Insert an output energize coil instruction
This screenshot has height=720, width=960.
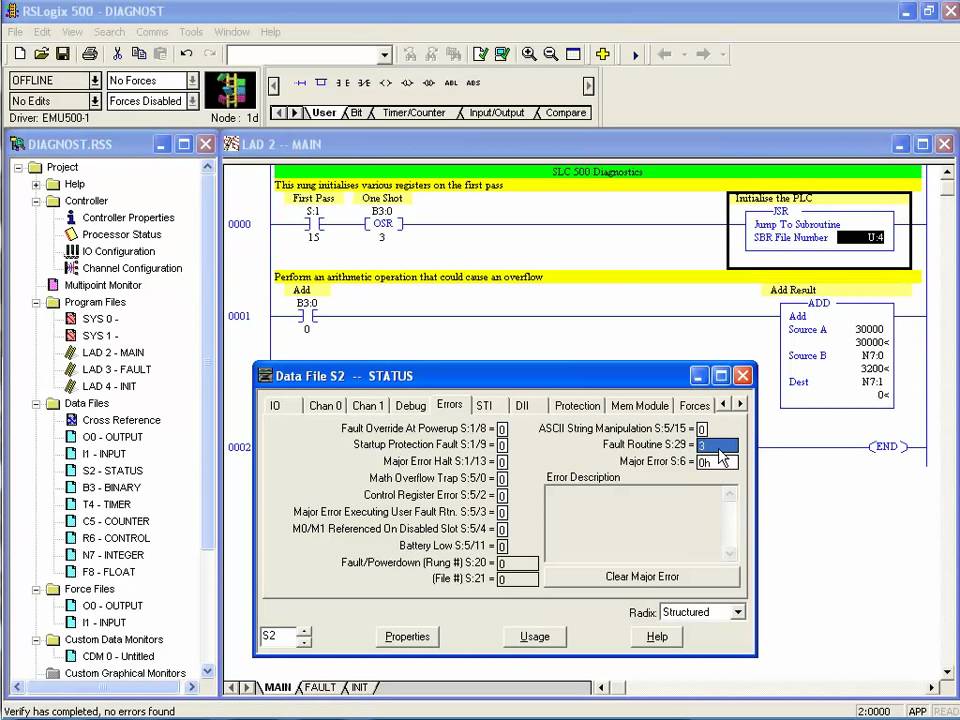tap(385, 83)
